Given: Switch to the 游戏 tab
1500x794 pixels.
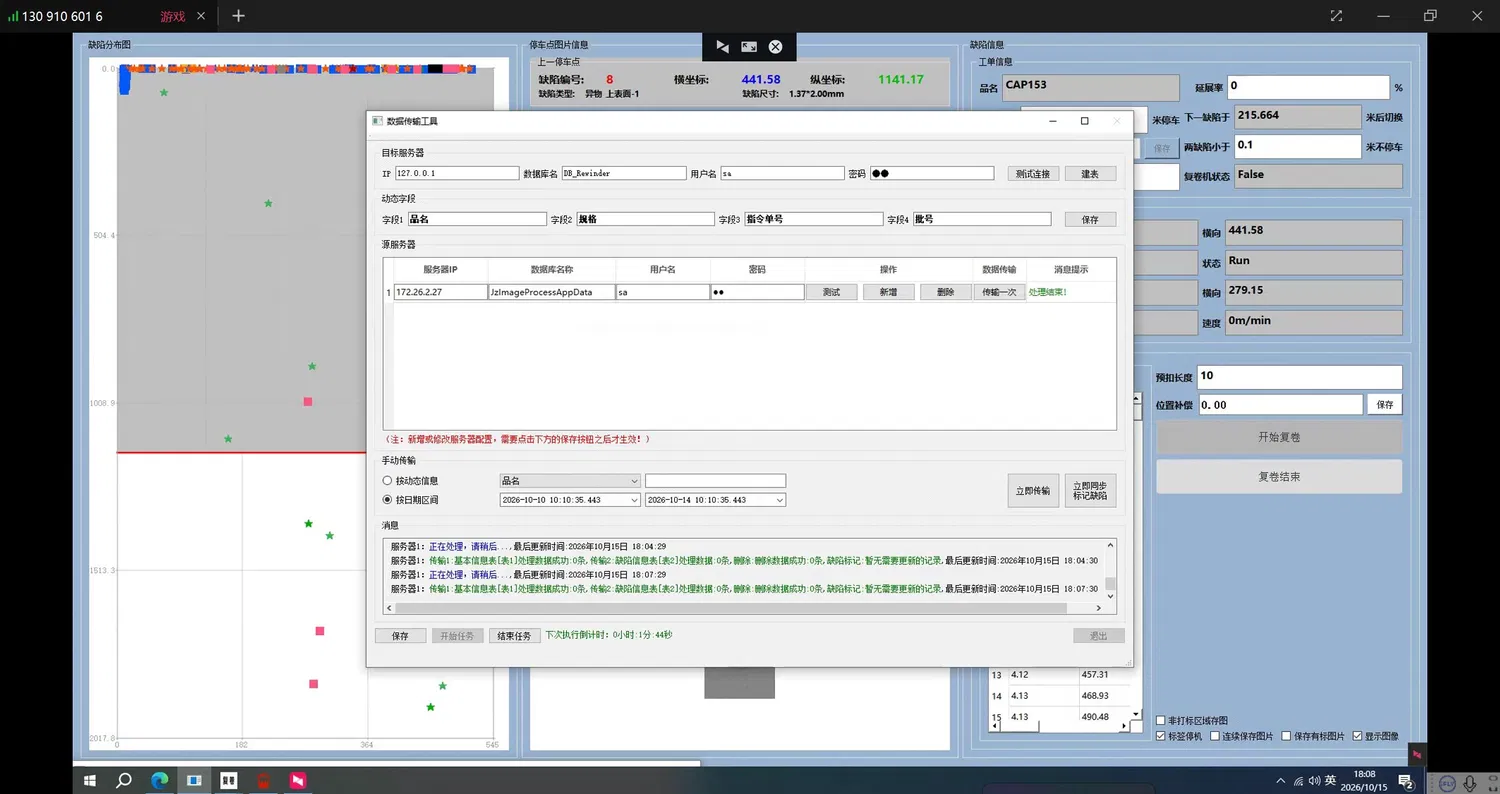Looking at the screenshot, I should (172, 16).
